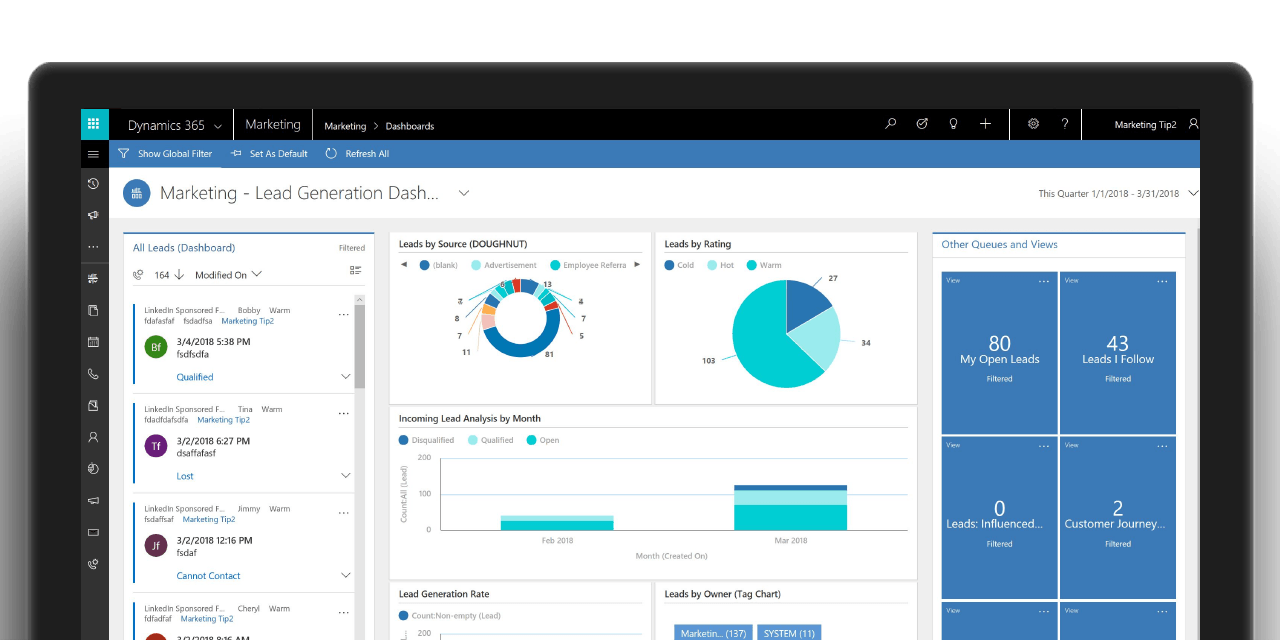The width and height of the screenshot is (1280, 640).
Task: Open the Leads: Influenced tile
Action: [x=999, y=518]
